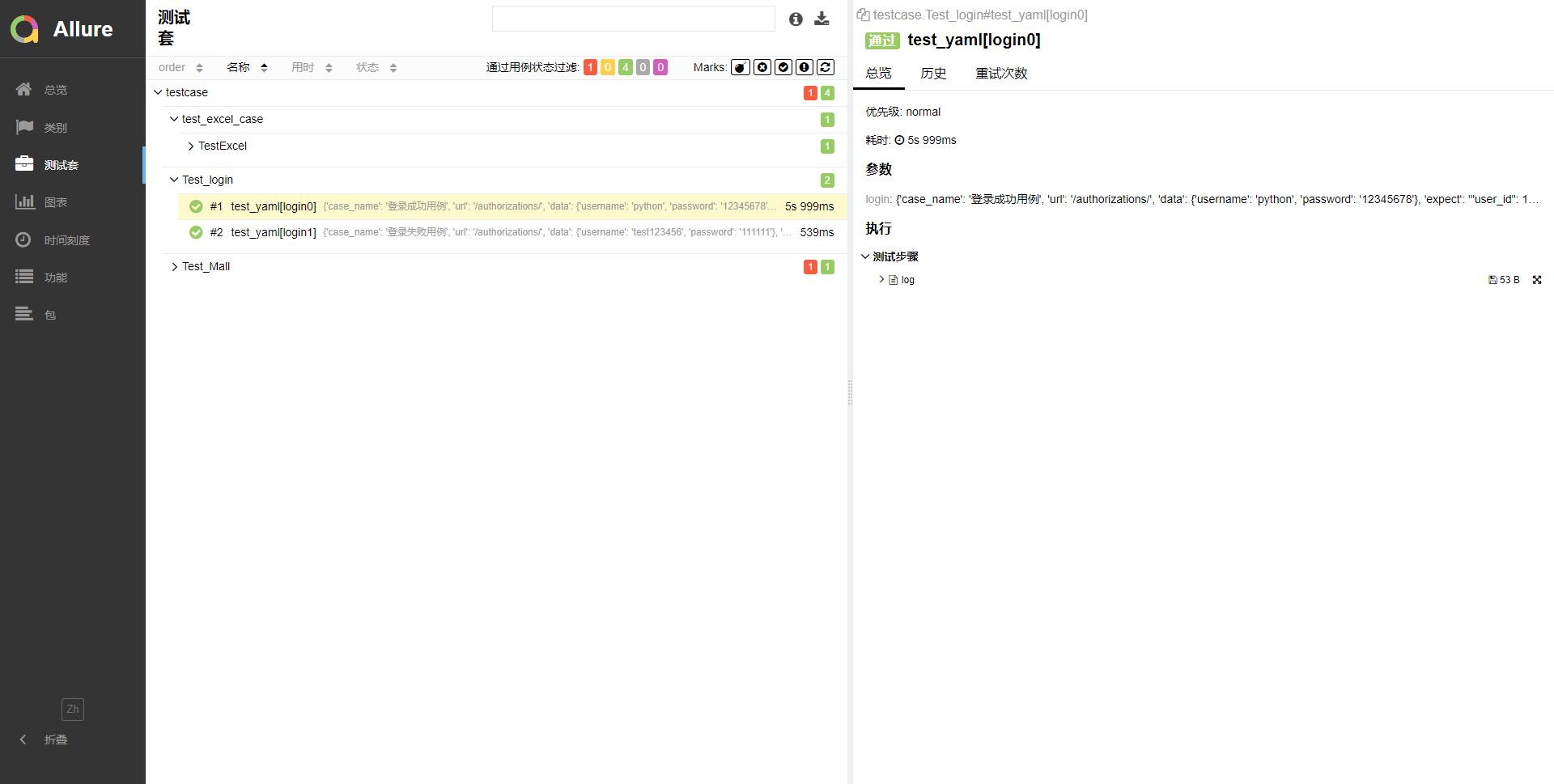Click the login parameter value text
Screen dimensions: 1554x784
point(1217,199)
